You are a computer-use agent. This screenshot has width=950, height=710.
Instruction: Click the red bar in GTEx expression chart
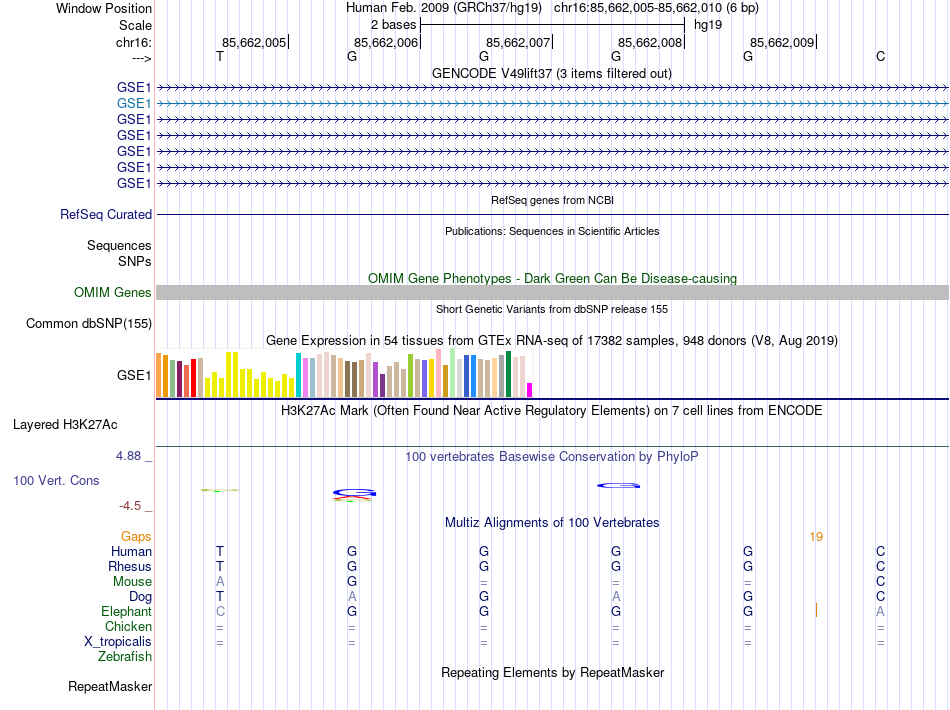193,378
